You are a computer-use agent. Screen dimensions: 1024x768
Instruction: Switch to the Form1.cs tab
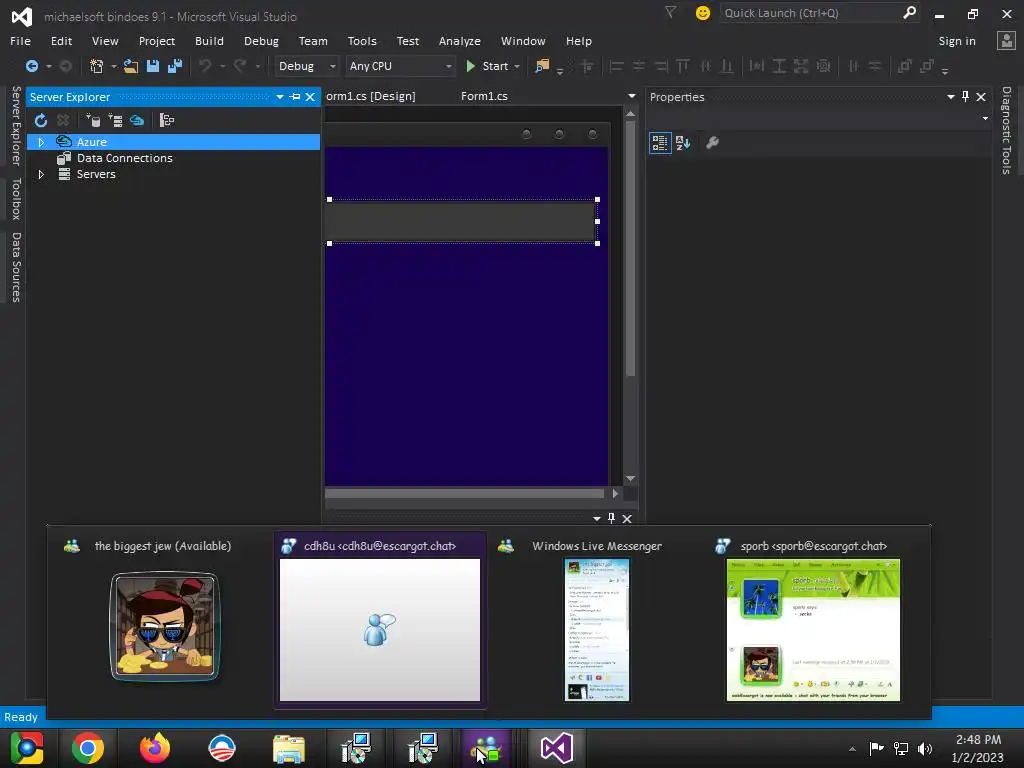click(484, 96)
